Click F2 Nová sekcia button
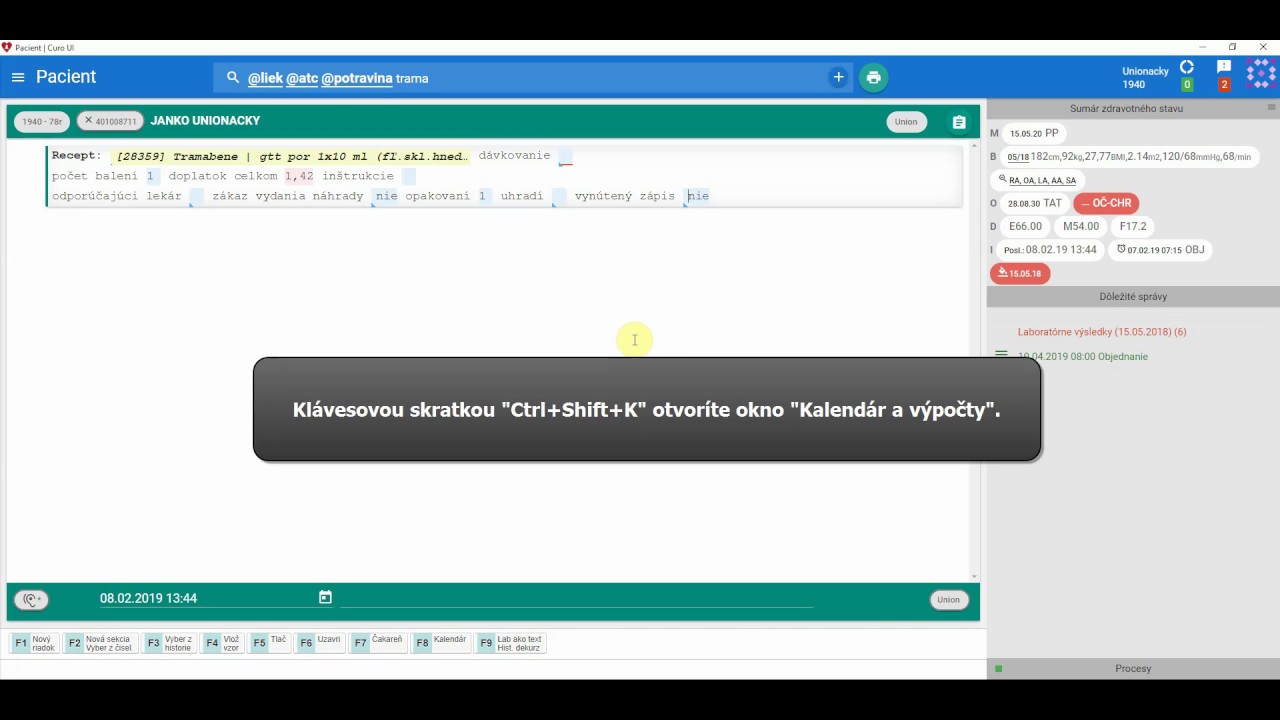Image resolution: width=1280 pixels, height=720 pixels. [x=100, y=643]
